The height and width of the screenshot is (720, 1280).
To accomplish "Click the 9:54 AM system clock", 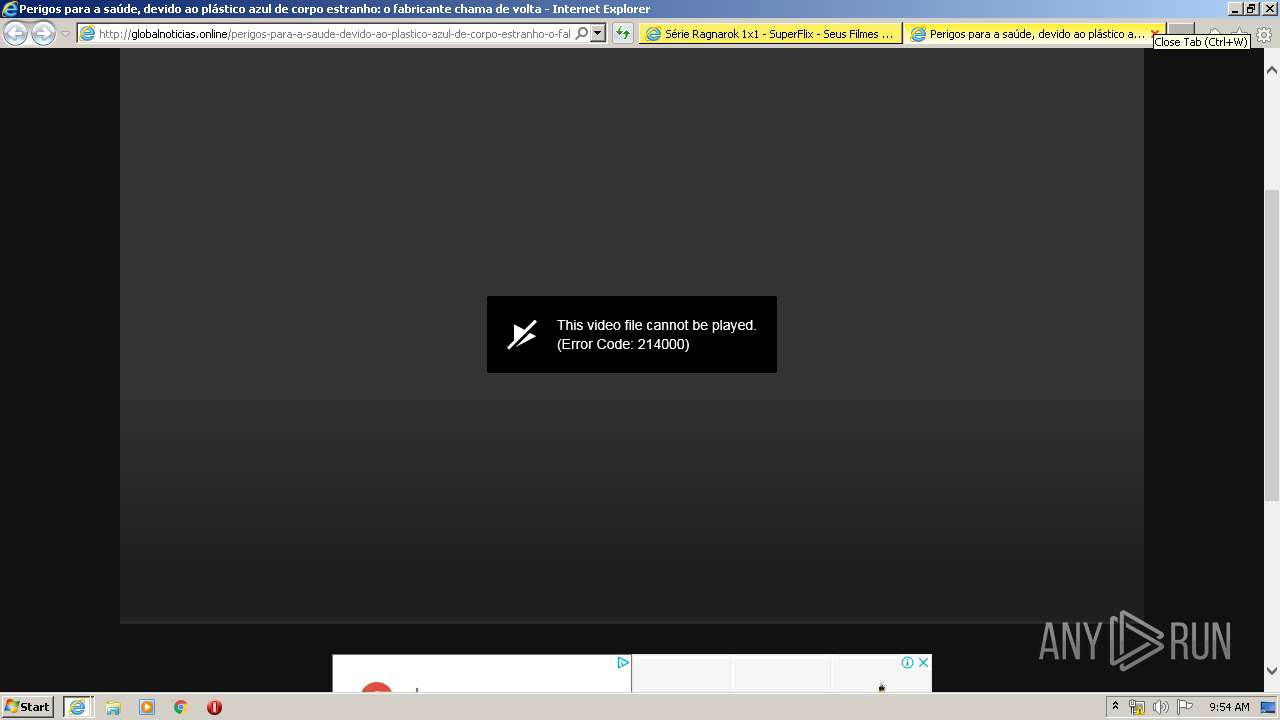I will point(1229,707).
